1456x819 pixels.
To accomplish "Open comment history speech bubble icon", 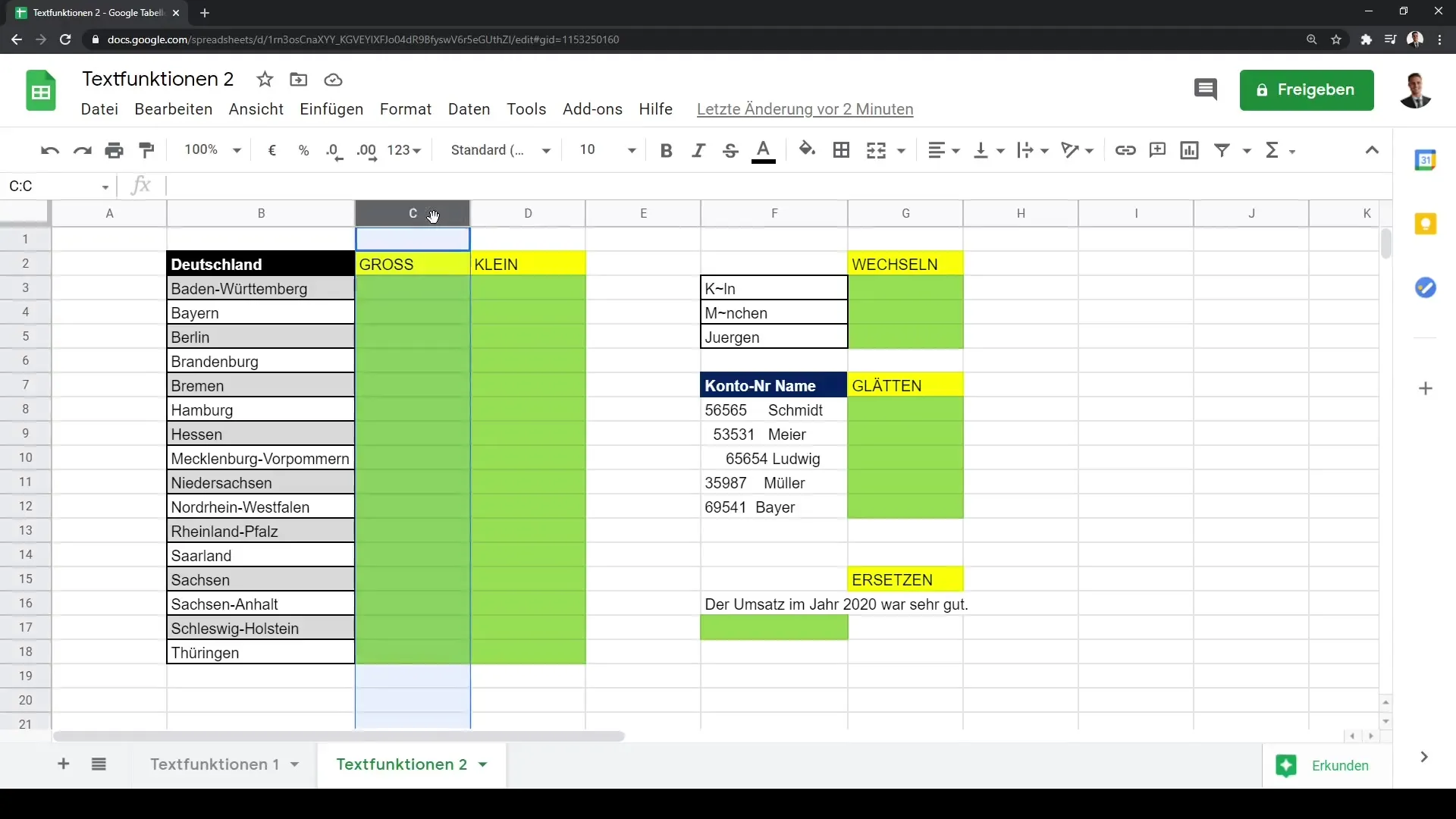I will click(x=1205, y=89).
